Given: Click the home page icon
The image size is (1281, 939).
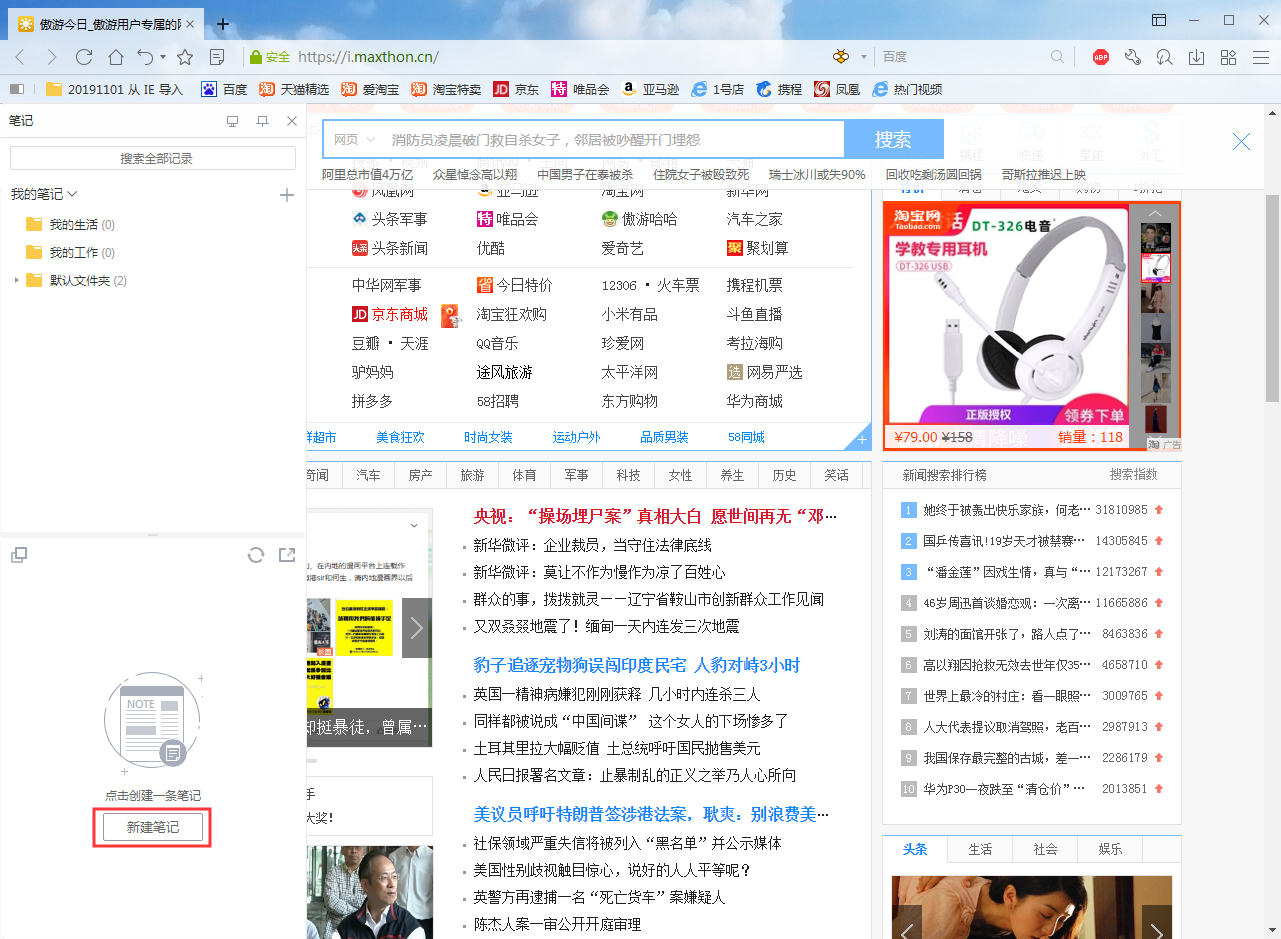Looking at the screenshot, I should [x=116, y=57].
